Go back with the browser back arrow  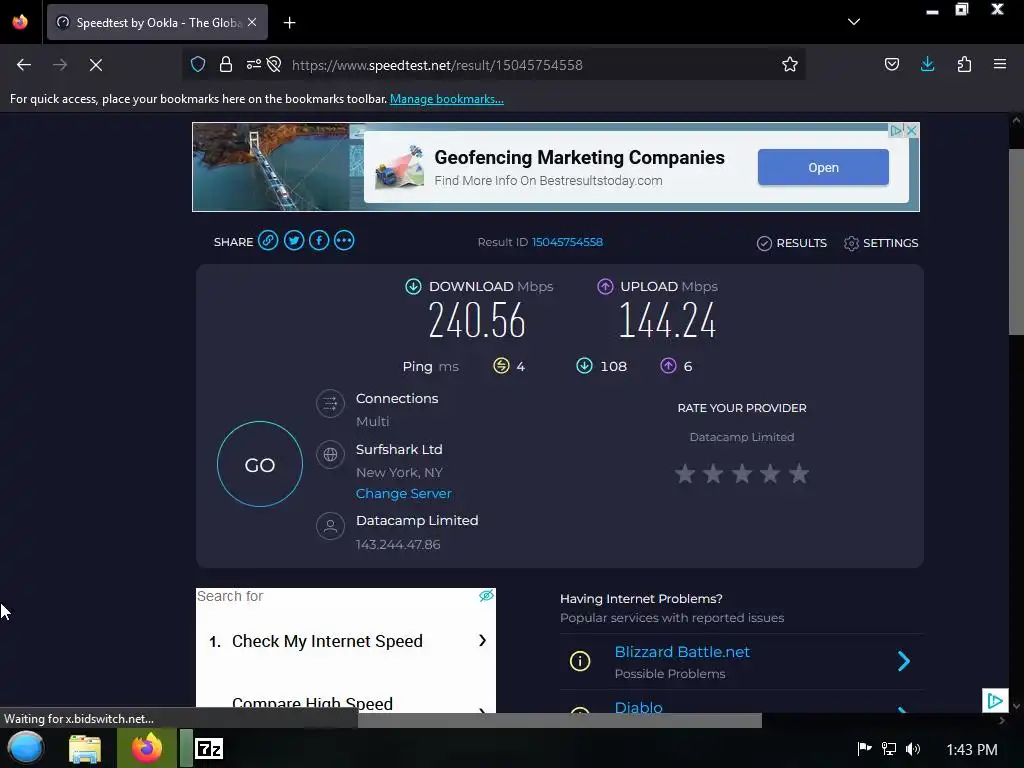coord(24,65)
